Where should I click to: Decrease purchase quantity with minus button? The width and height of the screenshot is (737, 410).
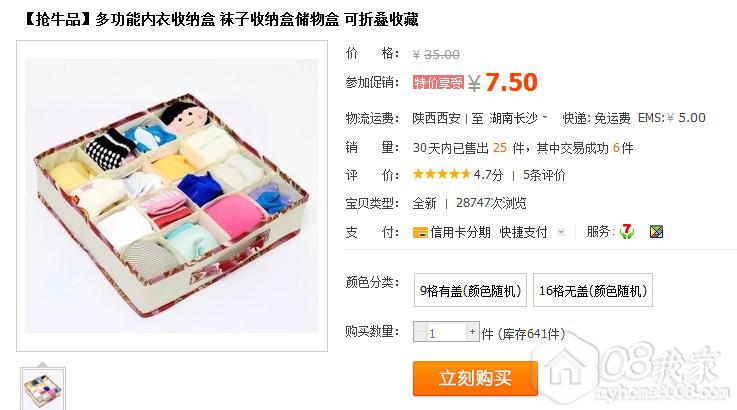pyautogui.click(x=420, y=331)
